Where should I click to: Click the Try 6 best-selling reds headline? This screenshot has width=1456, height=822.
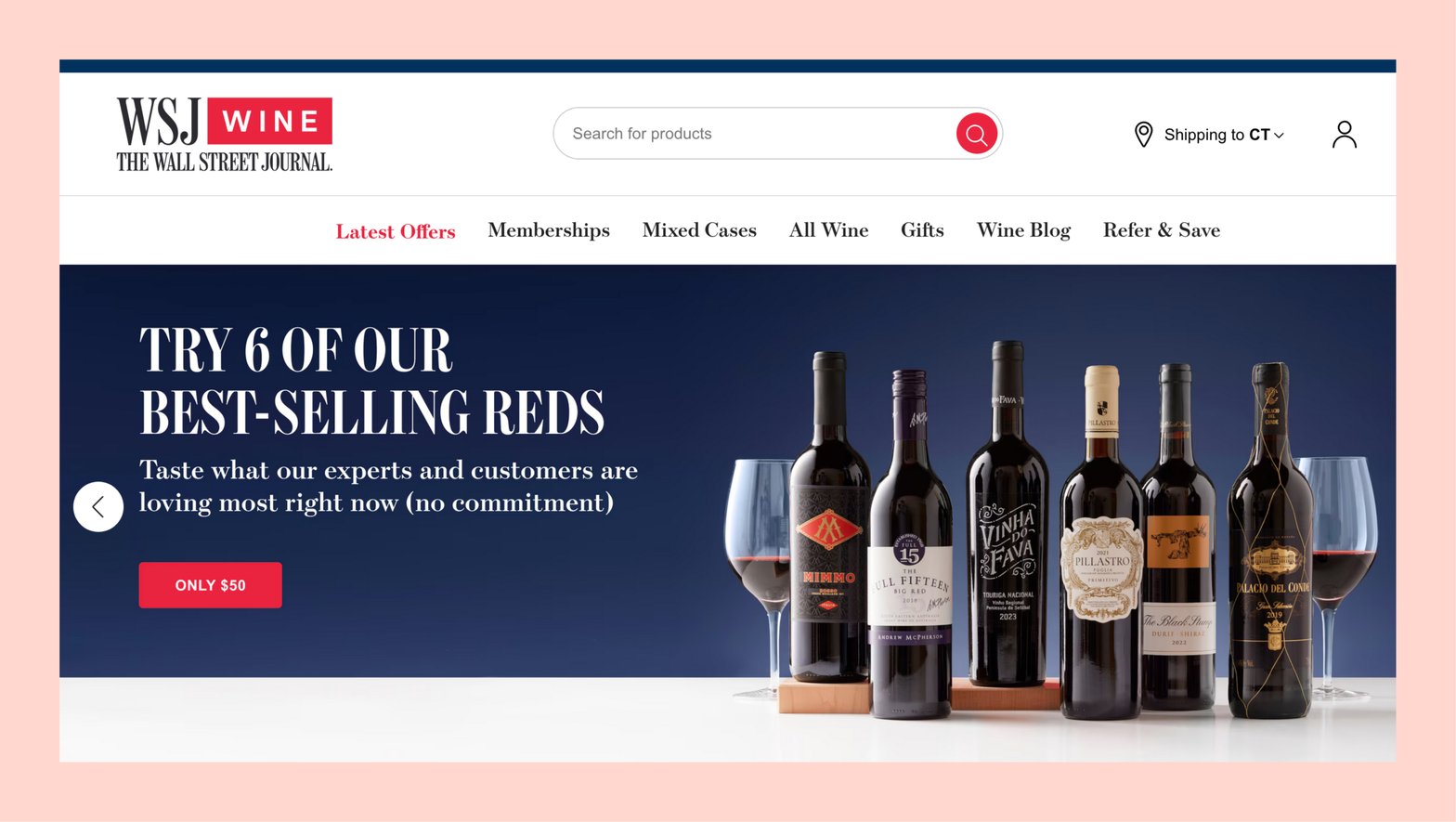coord(371,381)
